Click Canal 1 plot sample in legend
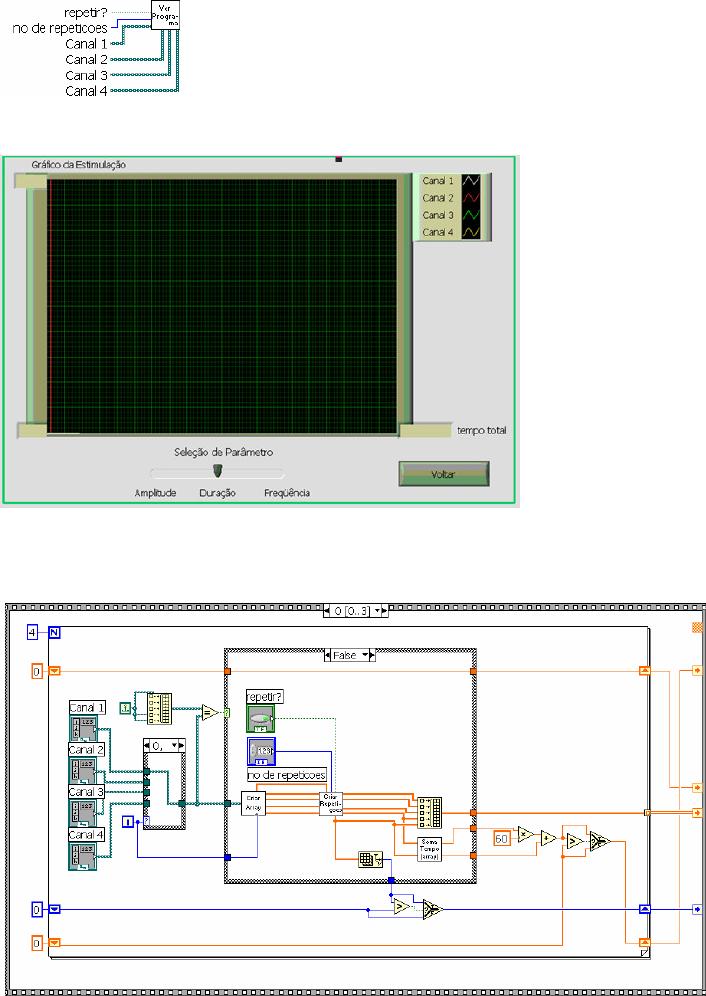The image size is (706, 996). point(470,181)
